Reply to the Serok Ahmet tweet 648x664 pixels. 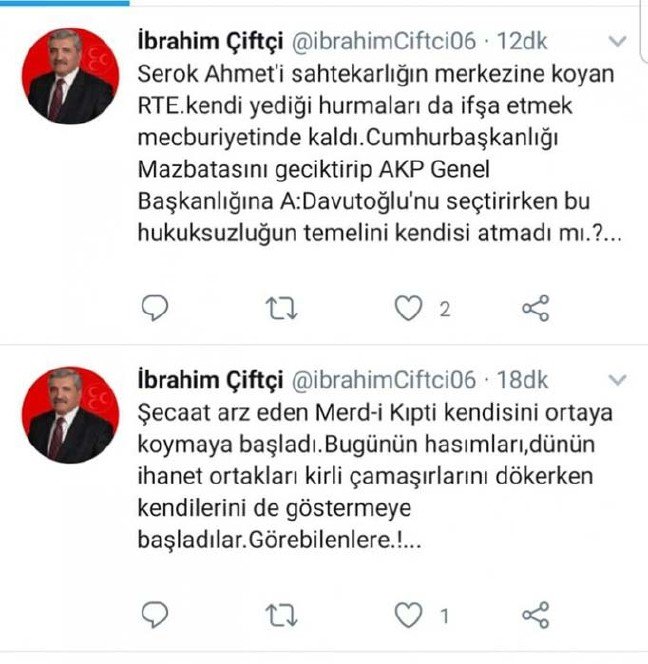click(155, 307)
